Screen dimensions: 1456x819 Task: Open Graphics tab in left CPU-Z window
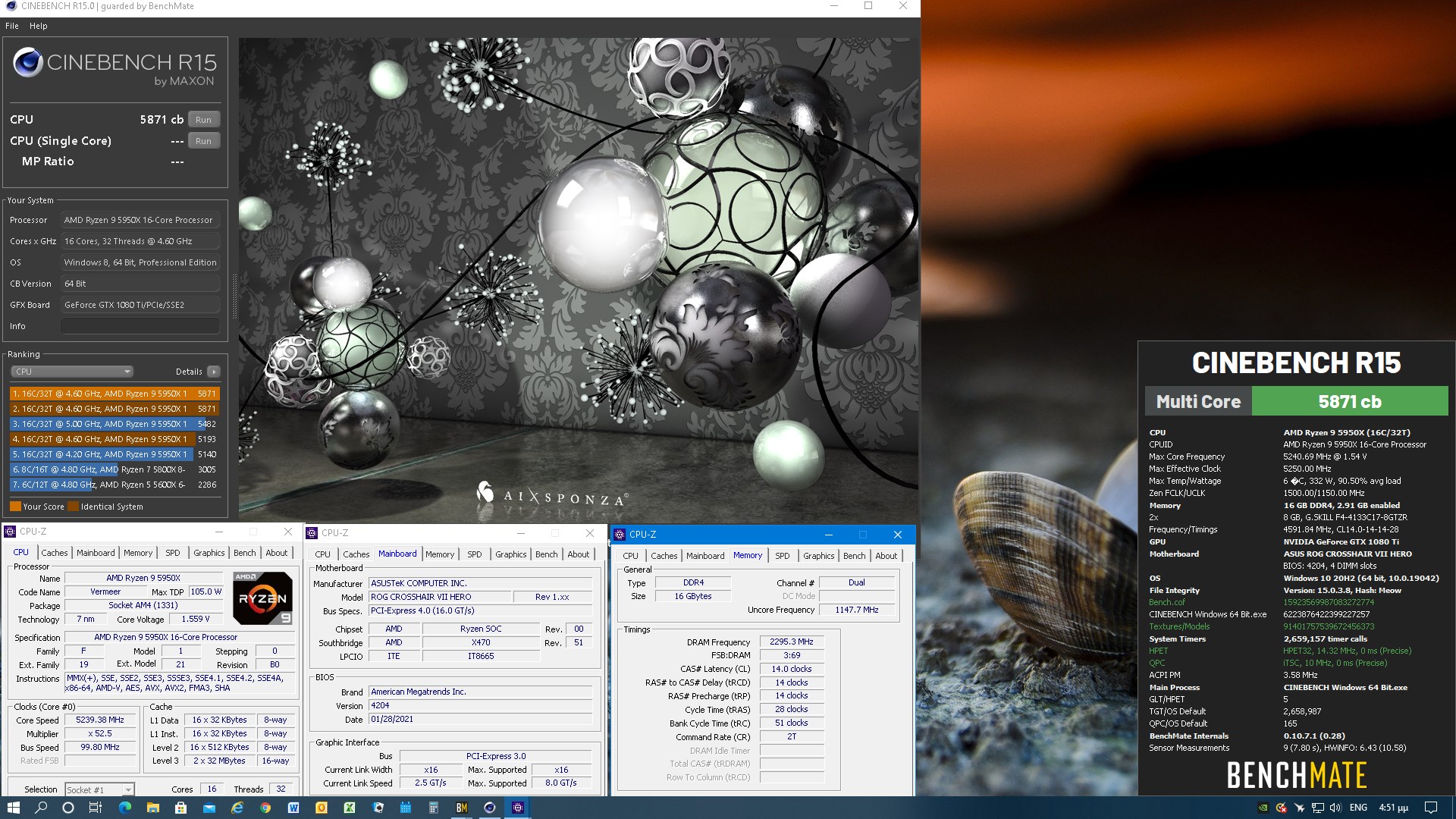209,553
